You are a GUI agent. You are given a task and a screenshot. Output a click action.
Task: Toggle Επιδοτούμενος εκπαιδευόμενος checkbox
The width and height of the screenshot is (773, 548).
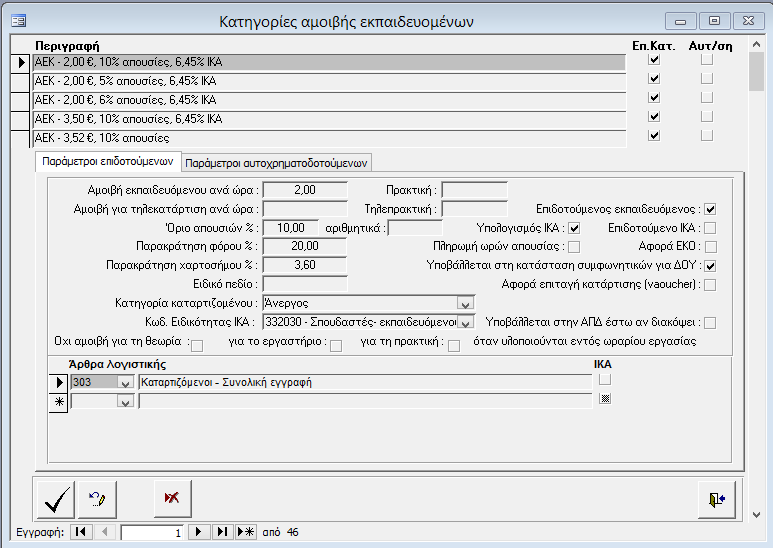(x=710, y=209)
